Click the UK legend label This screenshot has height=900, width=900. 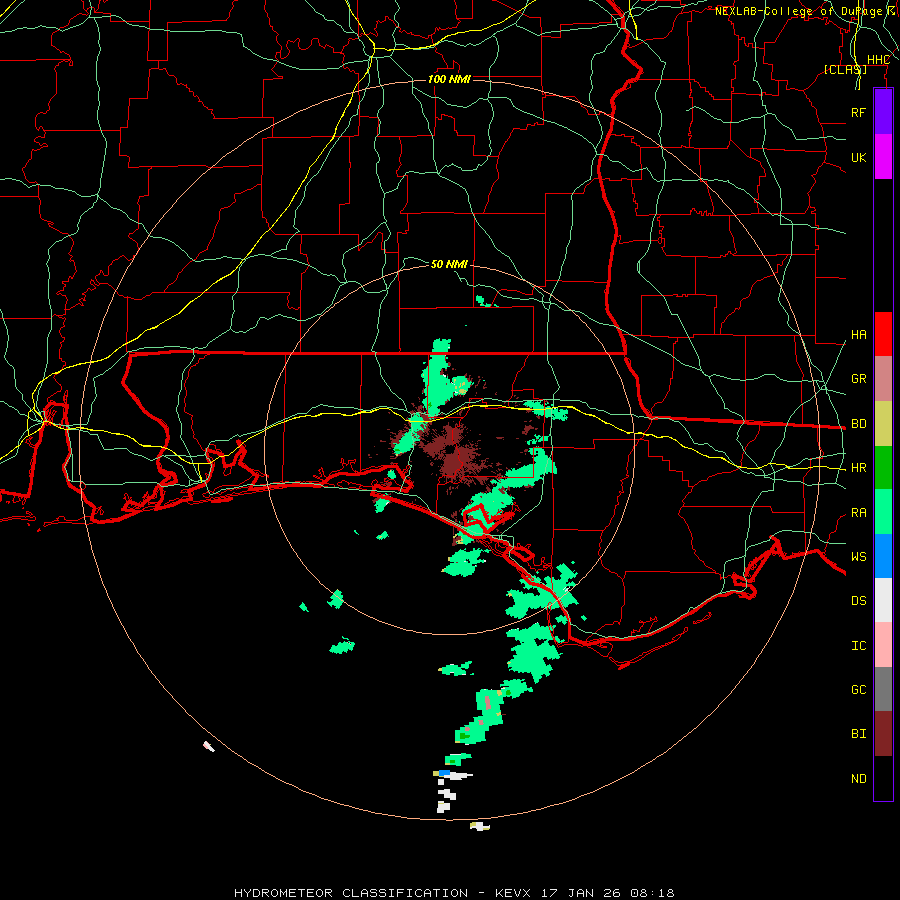coord(858,157)
